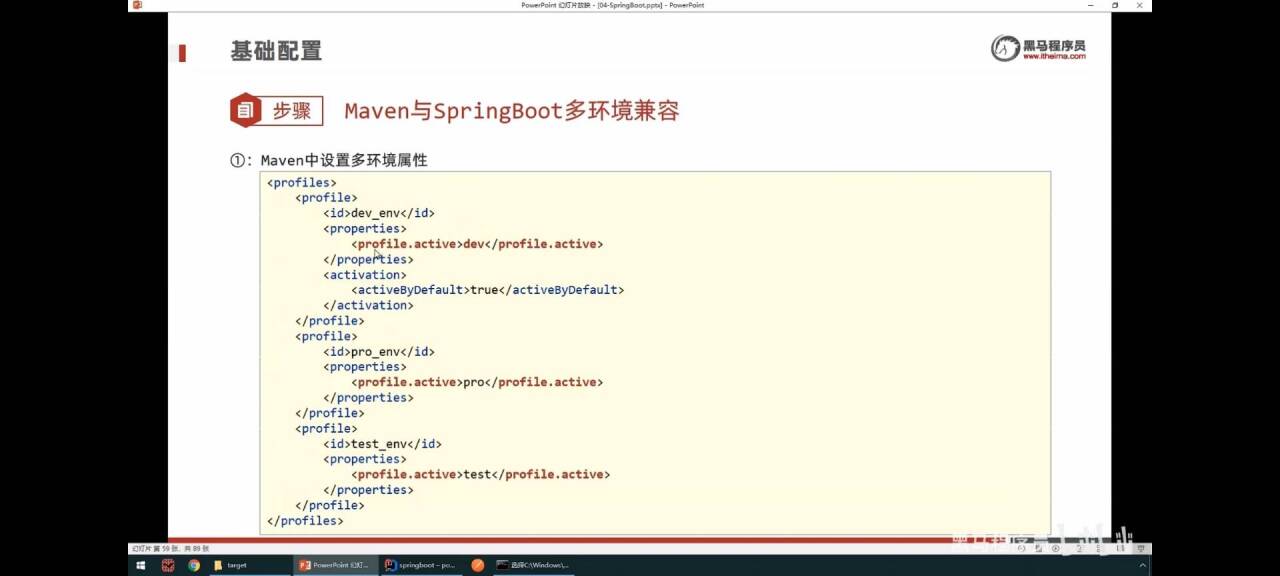Switch to slideshow view icon in the status bar

(x=1141, y=548)
